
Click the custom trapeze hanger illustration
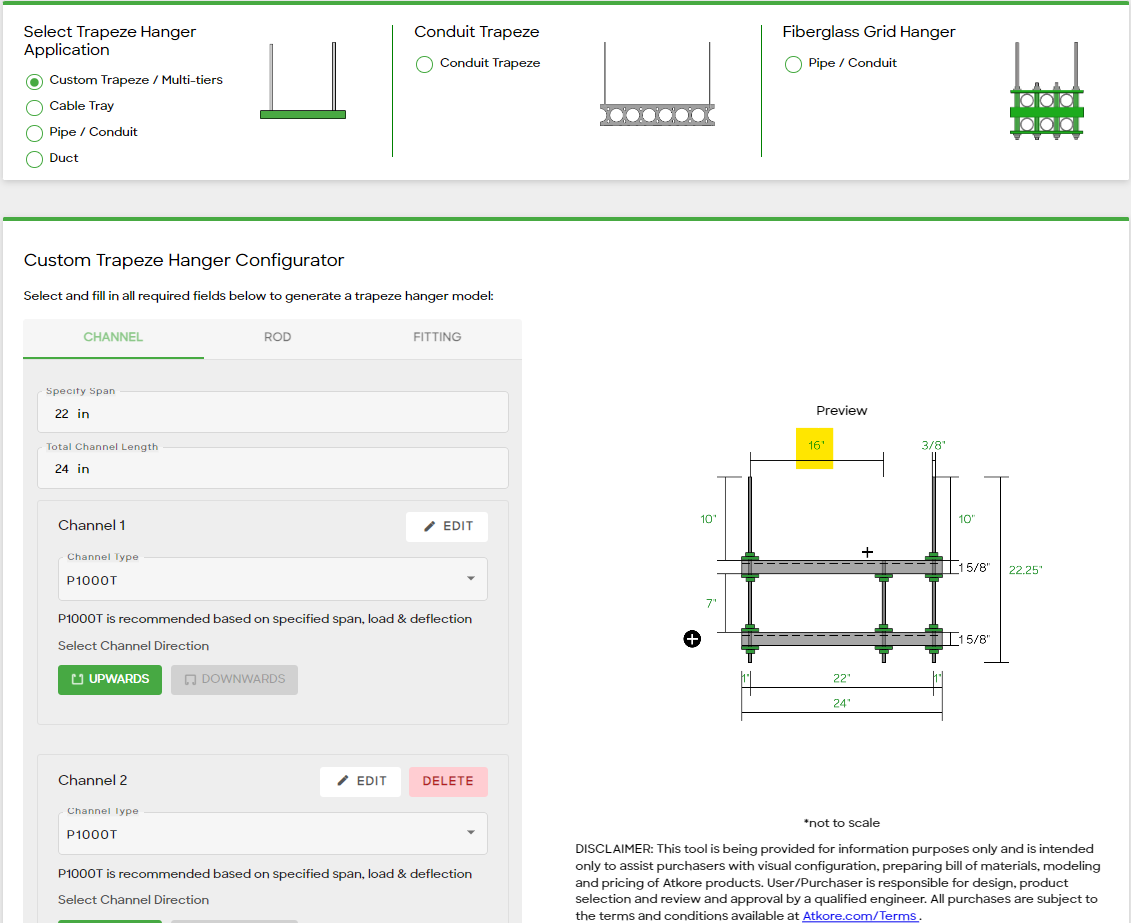(x=302, y=82)
